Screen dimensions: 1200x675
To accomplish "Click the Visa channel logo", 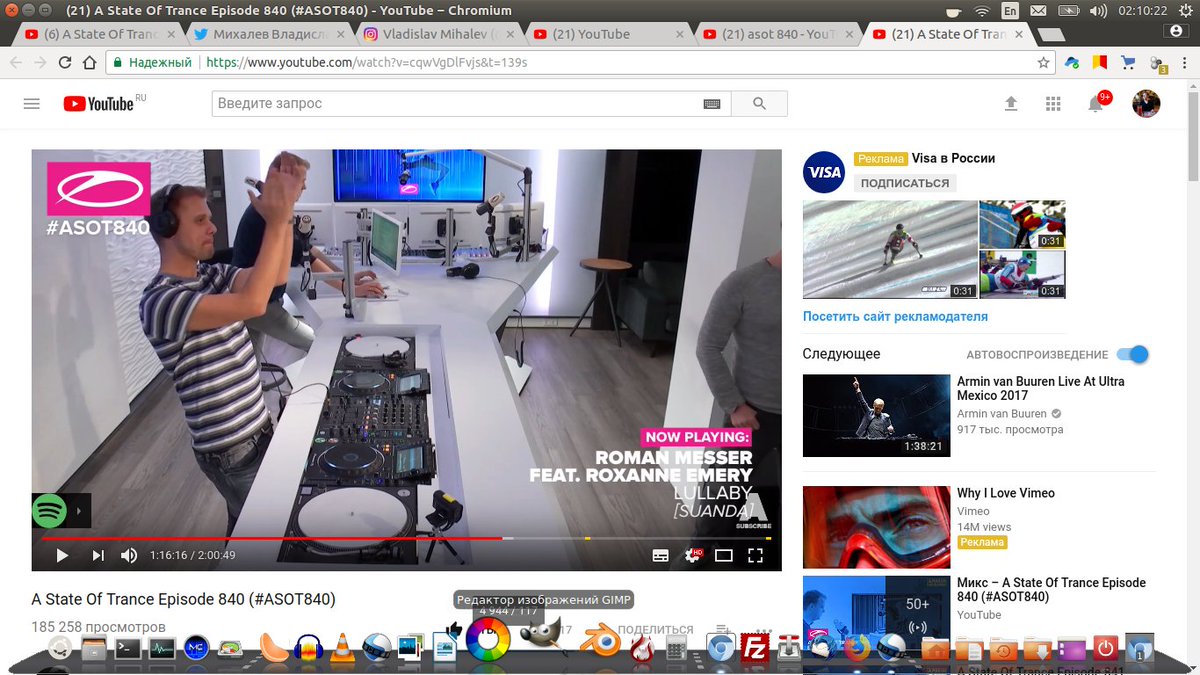I will (x=825, y=172).
